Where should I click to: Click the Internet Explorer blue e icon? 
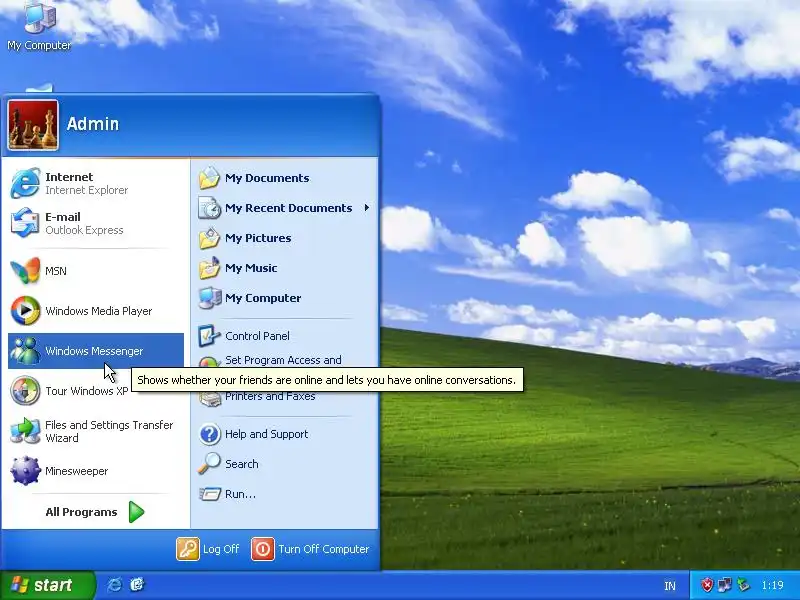25,183
